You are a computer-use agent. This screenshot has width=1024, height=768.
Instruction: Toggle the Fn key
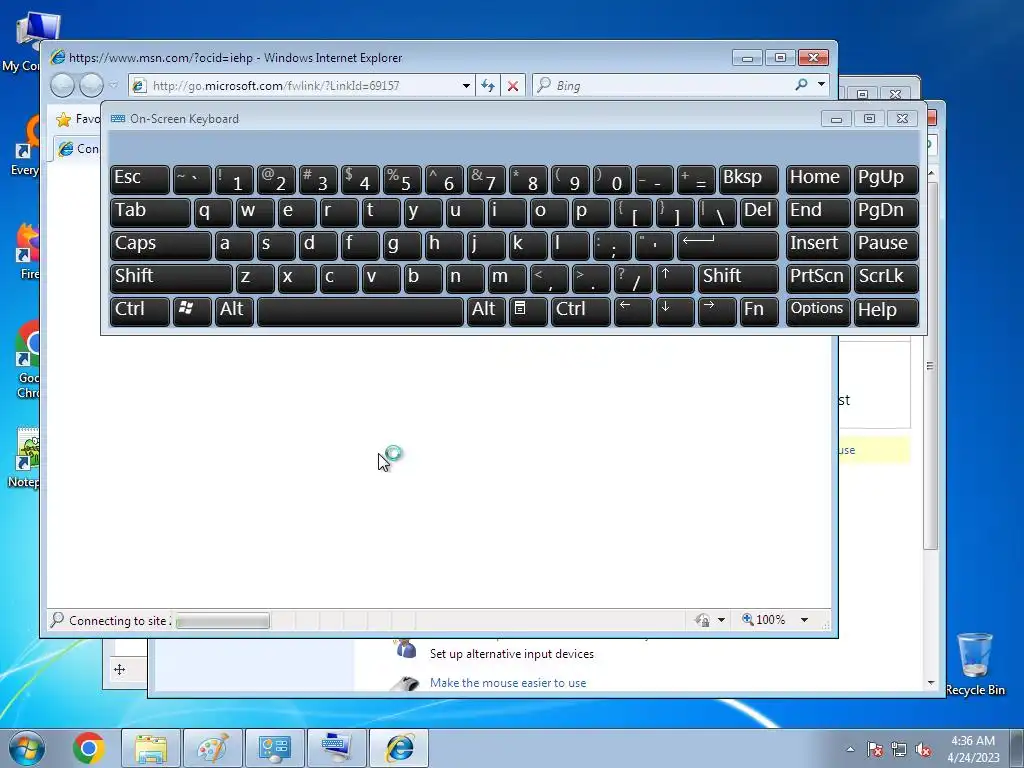(x=759, y=311)
